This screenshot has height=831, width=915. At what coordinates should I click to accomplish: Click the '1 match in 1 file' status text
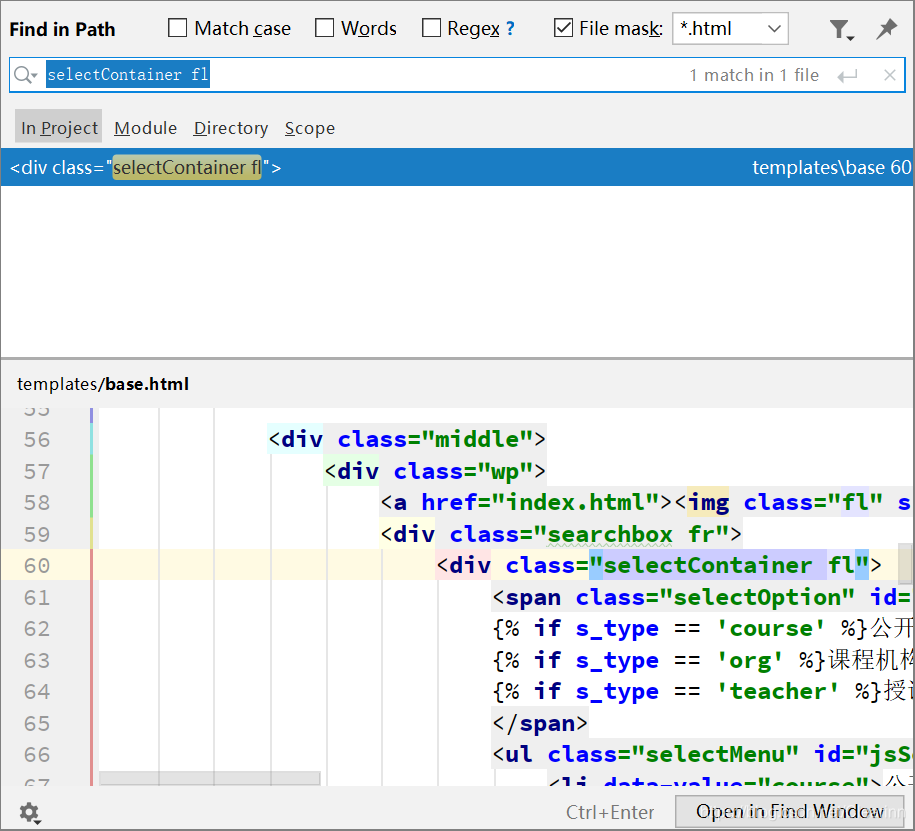coord(754,75)
